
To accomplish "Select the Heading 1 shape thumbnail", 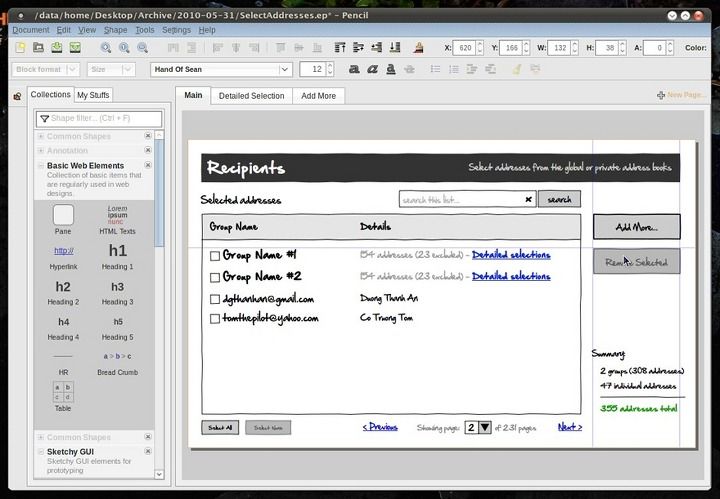I will tap(118, 257).
